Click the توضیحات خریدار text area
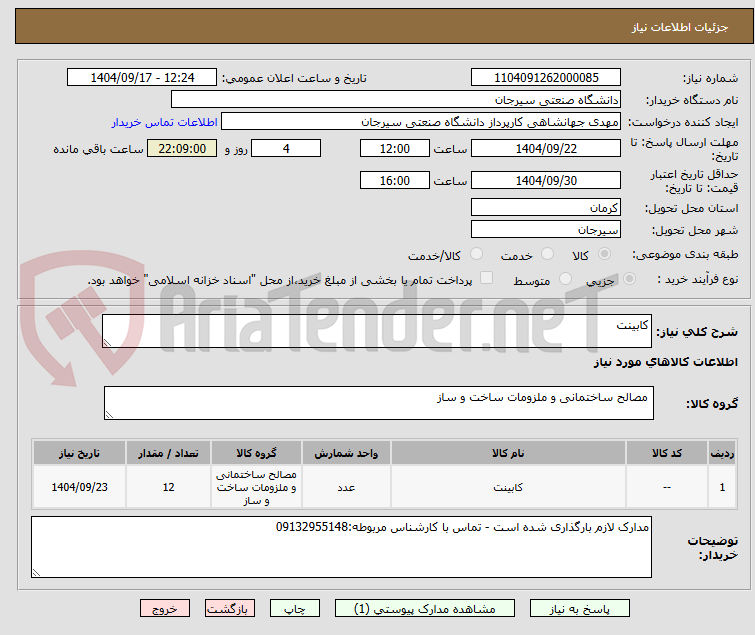The height and width of the screenshot is (635, 755). [x=341, y=547]
